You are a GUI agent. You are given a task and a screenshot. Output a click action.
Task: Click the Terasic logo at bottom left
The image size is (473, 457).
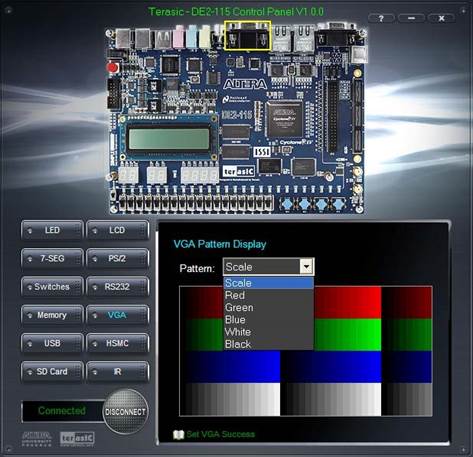(77, 439)
